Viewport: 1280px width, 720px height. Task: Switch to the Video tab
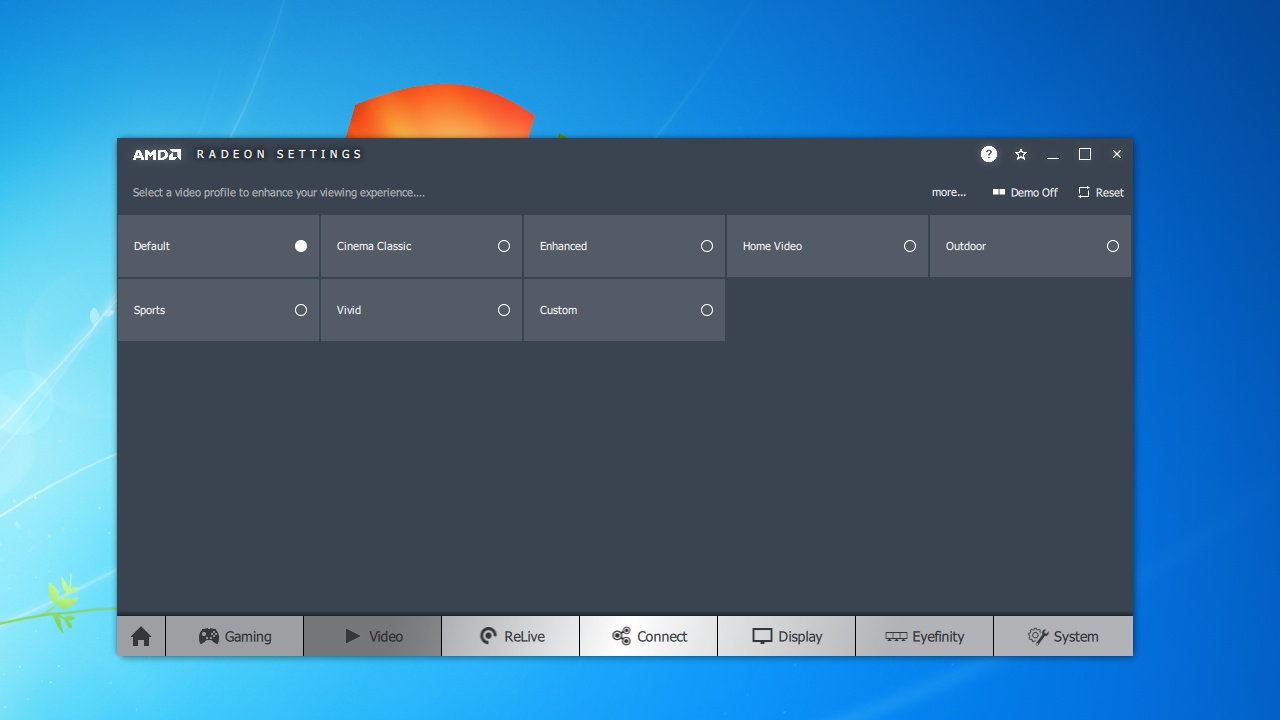coord(373,636)
